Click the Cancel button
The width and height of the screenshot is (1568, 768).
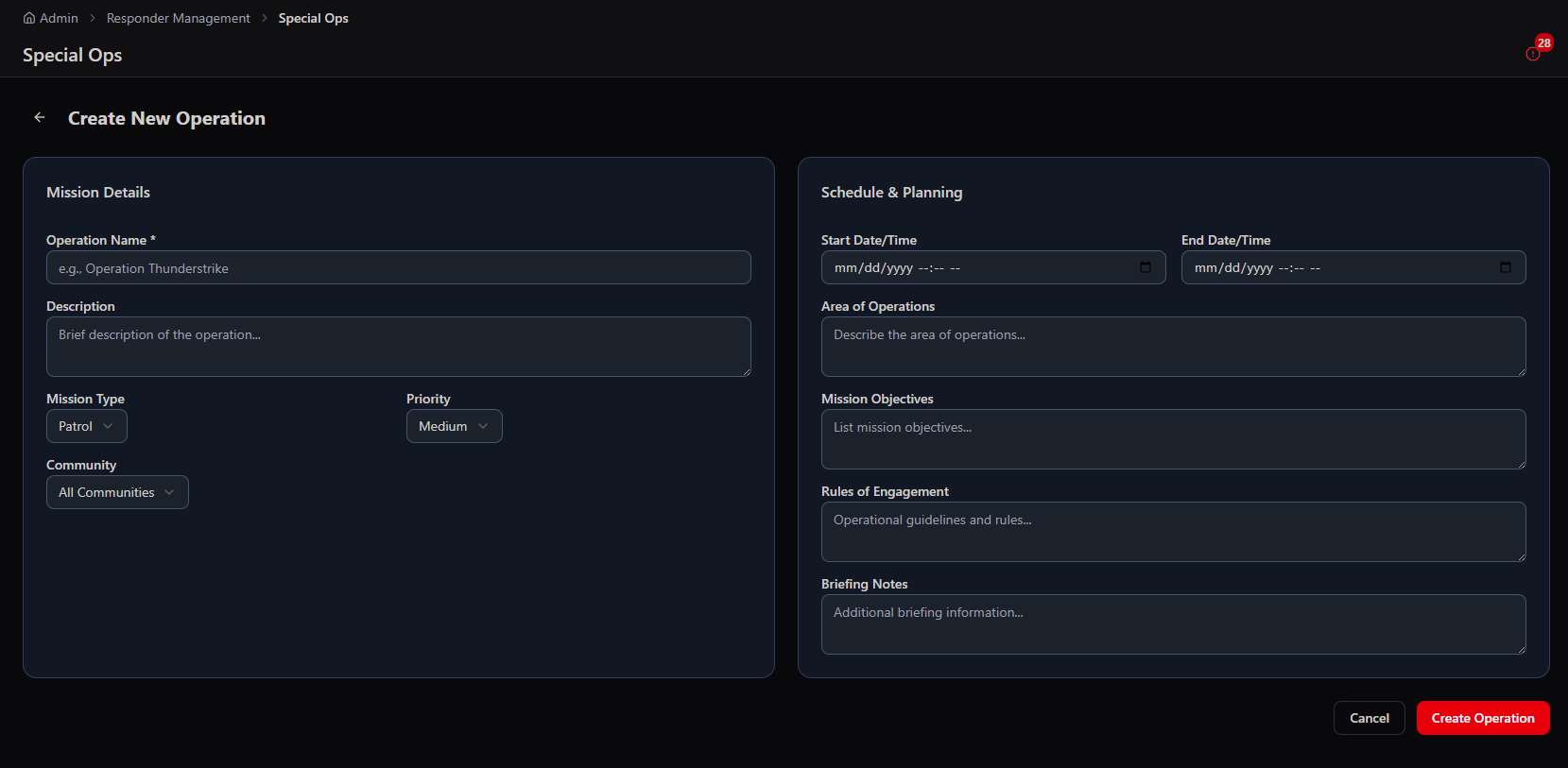[1370, 718]
